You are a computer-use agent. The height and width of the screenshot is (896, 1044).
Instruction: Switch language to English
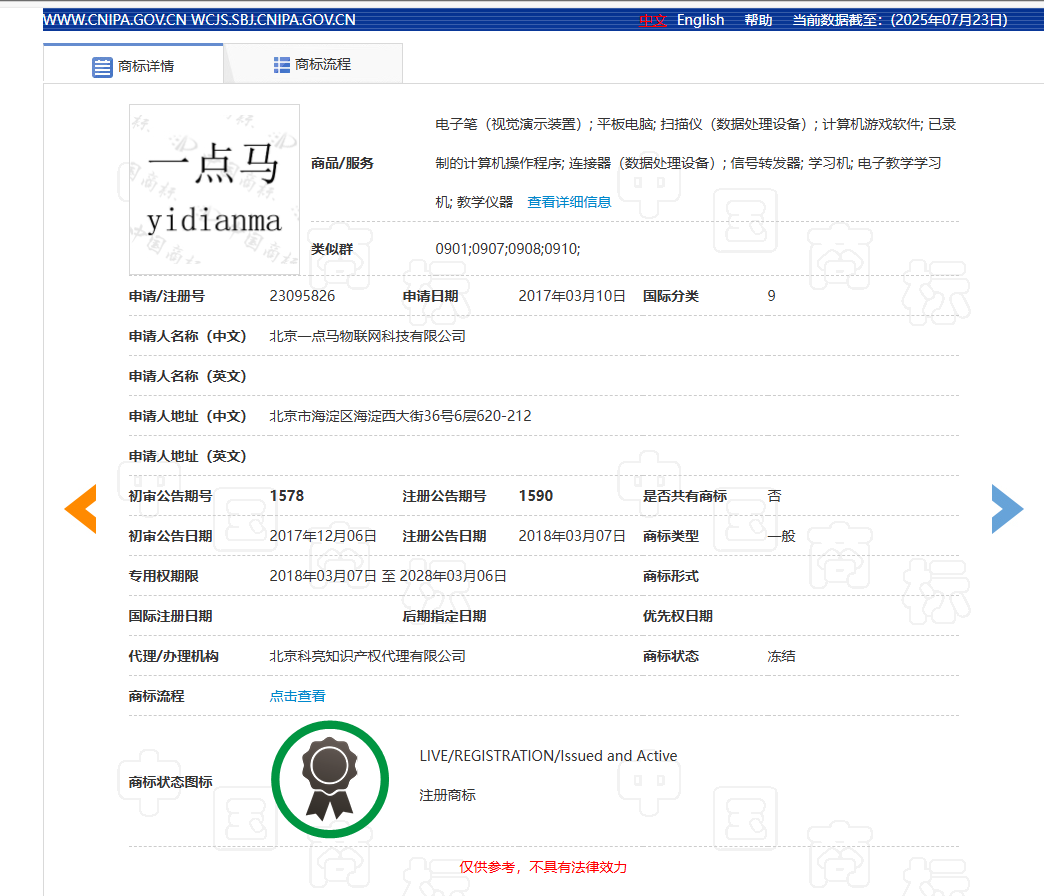pyautogui.click(x=700, y=20)
